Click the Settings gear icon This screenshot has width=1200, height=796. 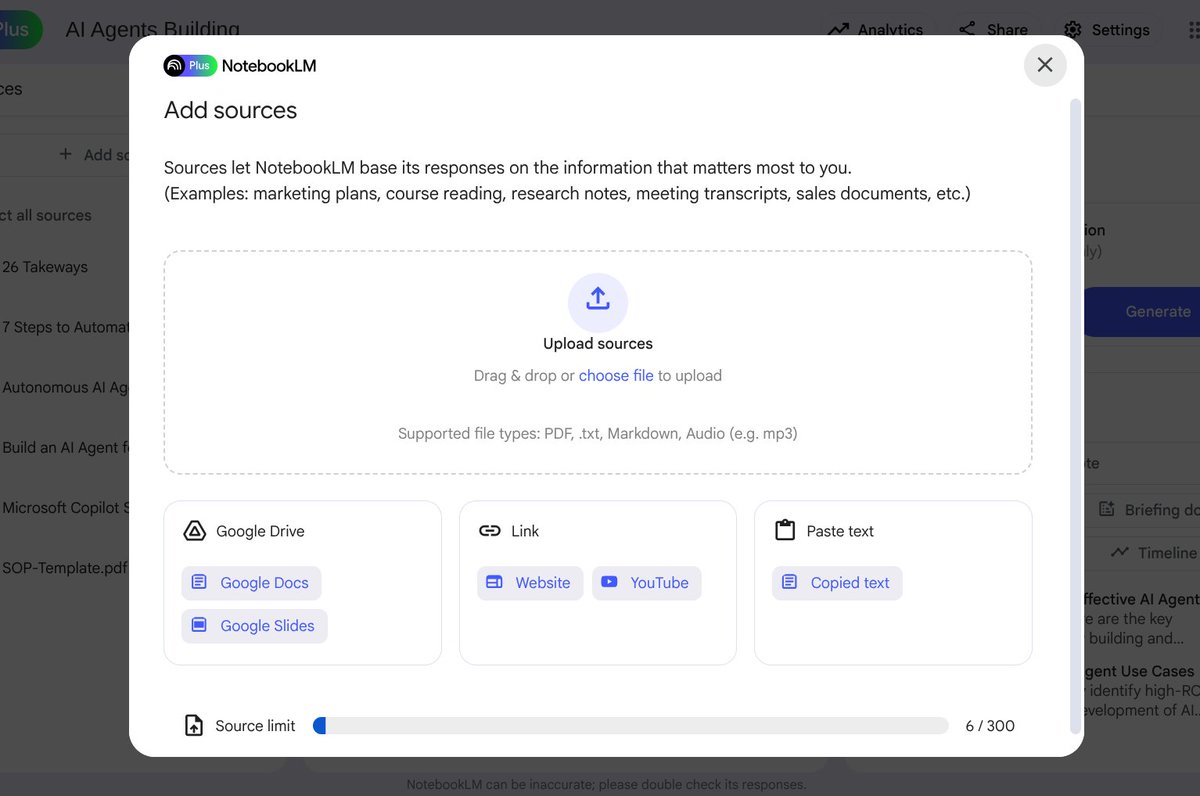tap(1073, 30)
